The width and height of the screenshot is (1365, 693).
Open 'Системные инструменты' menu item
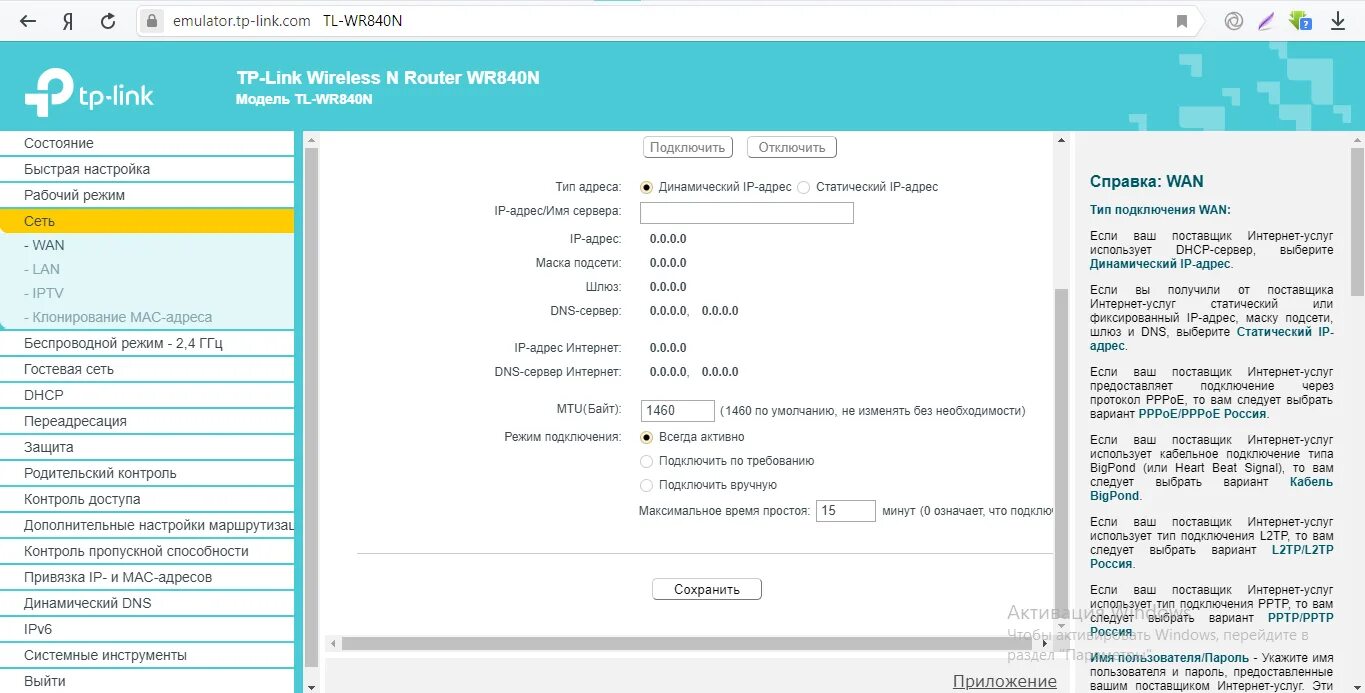[x=147, y=655]
